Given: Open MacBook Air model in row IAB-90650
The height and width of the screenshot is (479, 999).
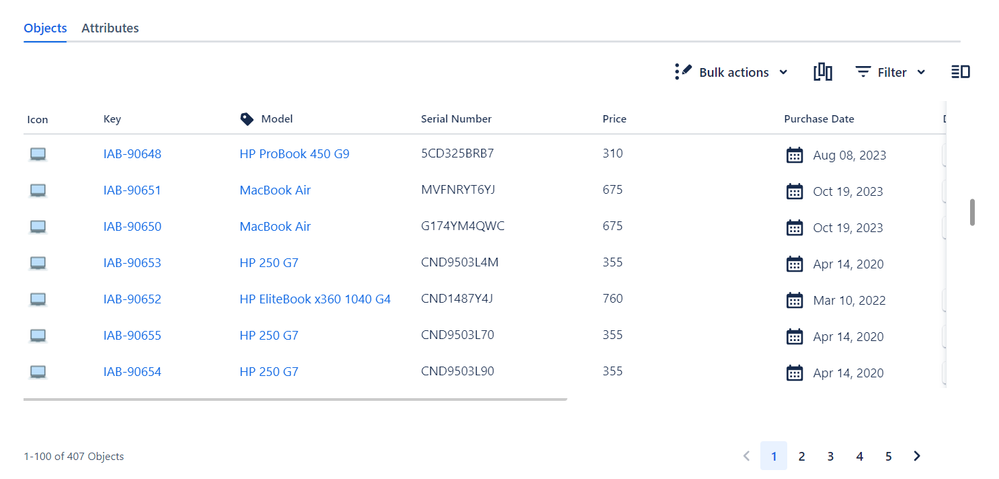Looking at the screenshot, I should coord(275,227).
